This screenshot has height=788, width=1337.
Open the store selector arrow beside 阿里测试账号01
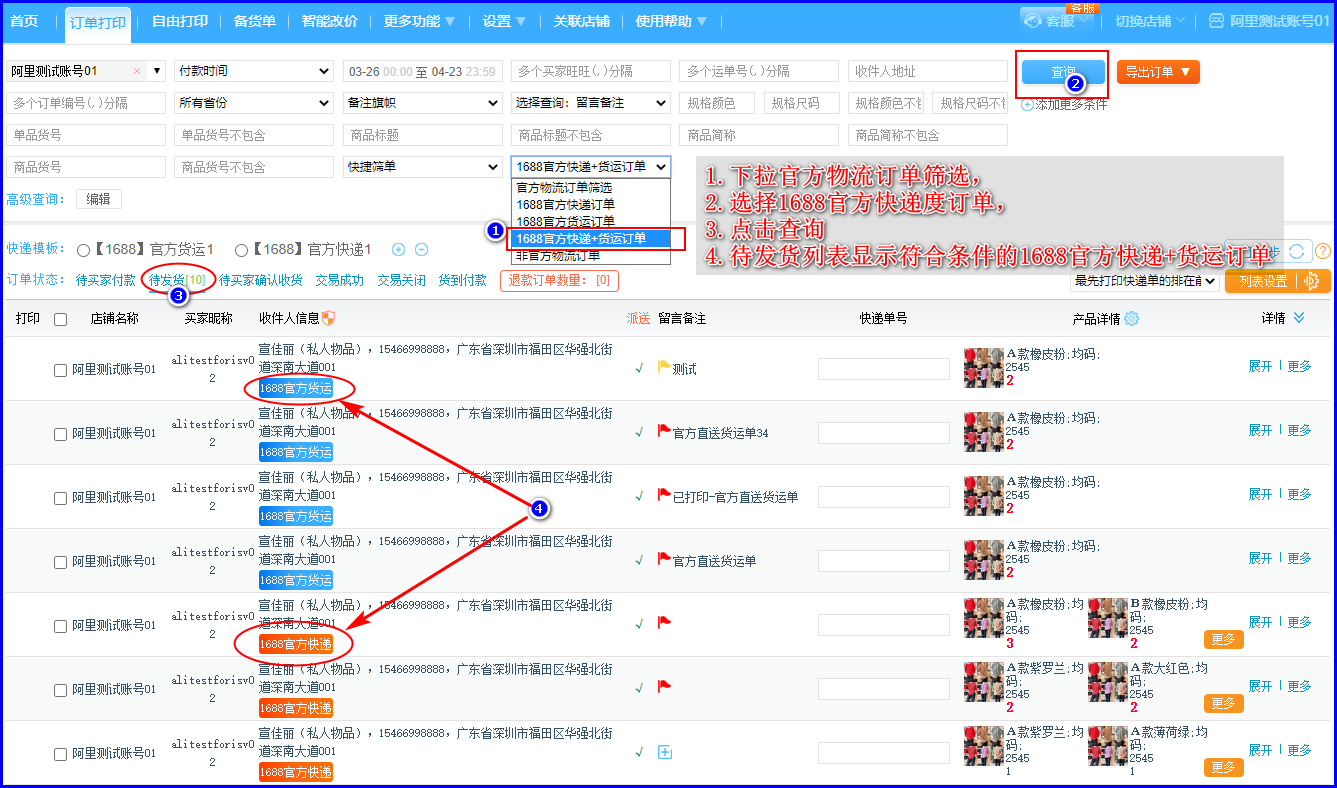click(156, 71)
